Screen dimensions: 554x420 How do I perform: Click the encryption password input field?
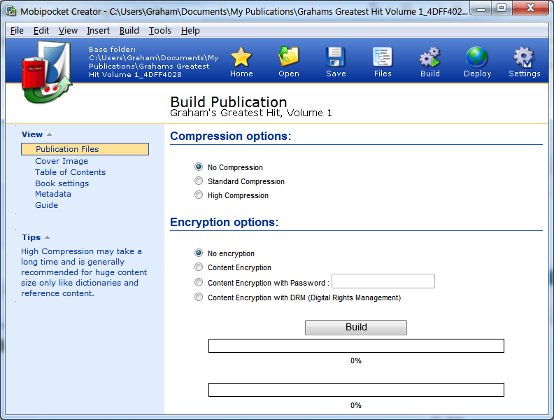point(383,281)
